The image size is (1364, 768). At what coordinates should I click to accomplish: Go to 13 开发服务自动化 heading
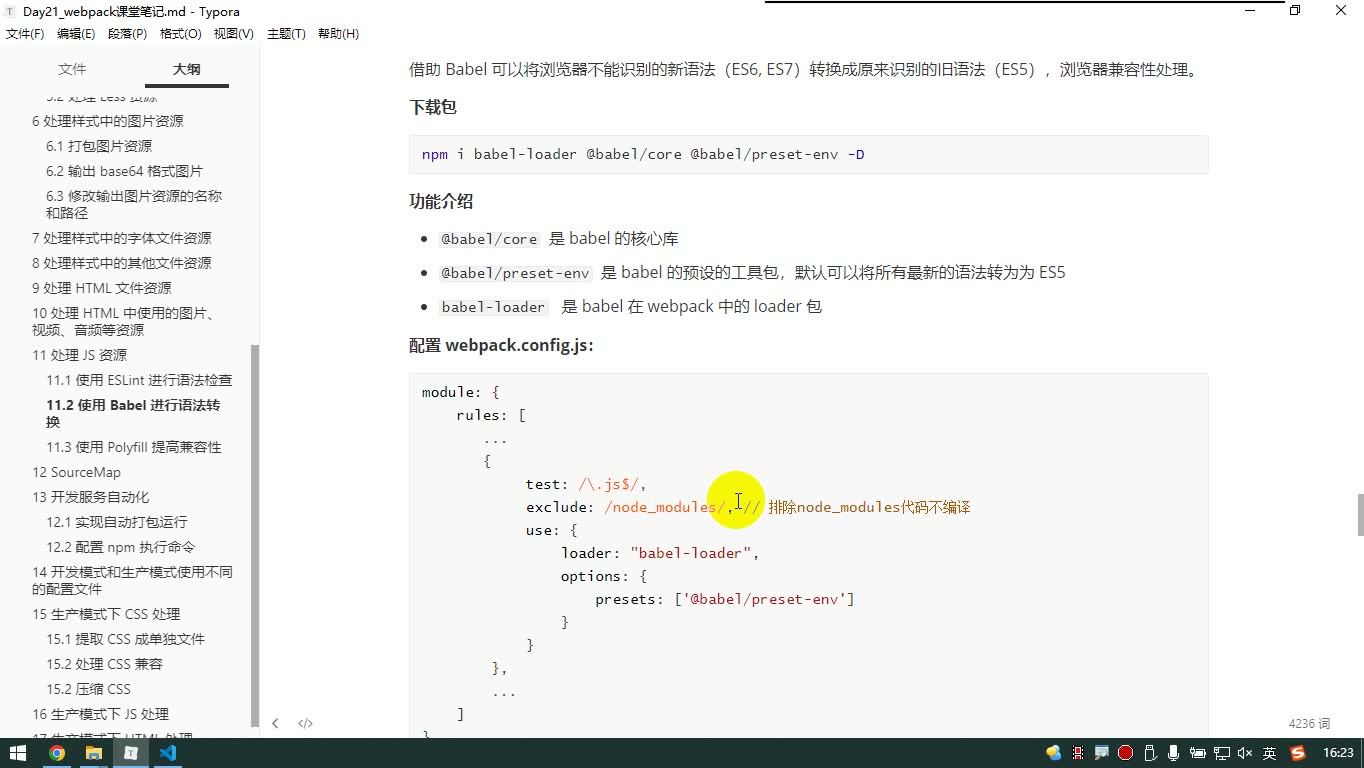tap(90, 497)
